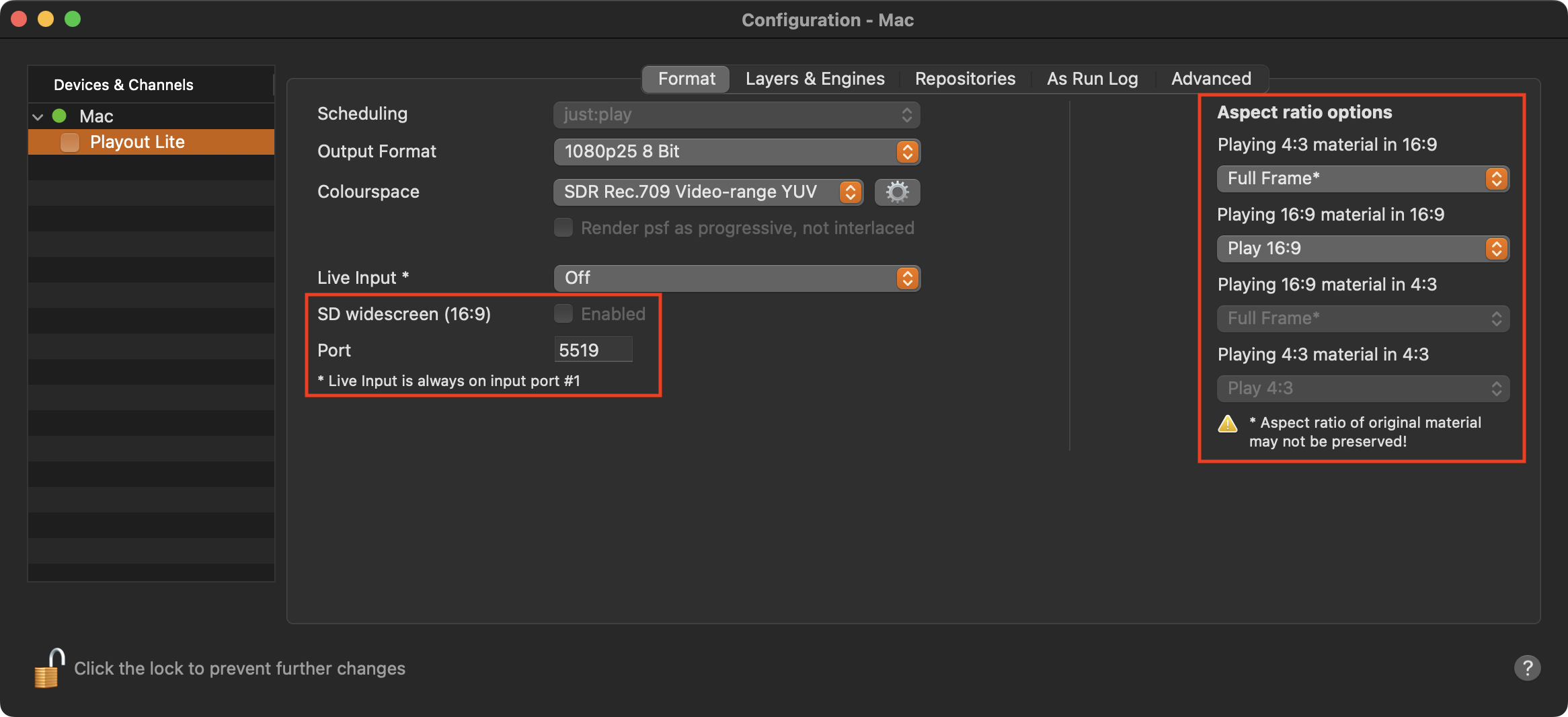Screen dimensions: 1568x717
Task: Click the 'SD widescreen (16:9)' label
Action: [x=404, y=314]
